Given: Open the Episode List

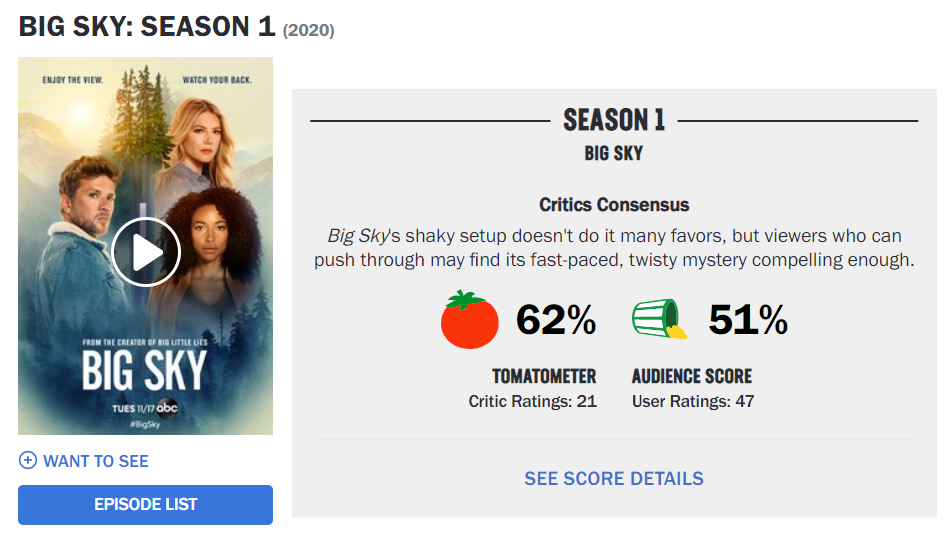Looking at the screenshot, I should click(x=145, y=504).
